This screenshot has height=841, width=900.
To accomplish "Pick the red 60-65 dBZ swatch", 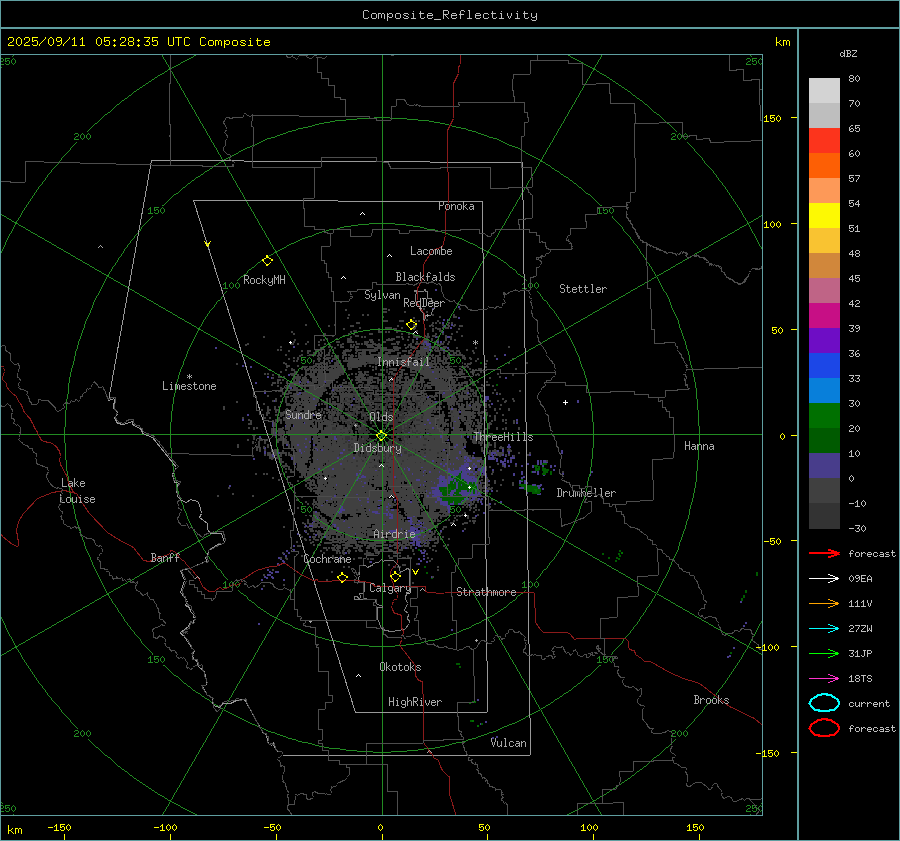I will (824, 141).
